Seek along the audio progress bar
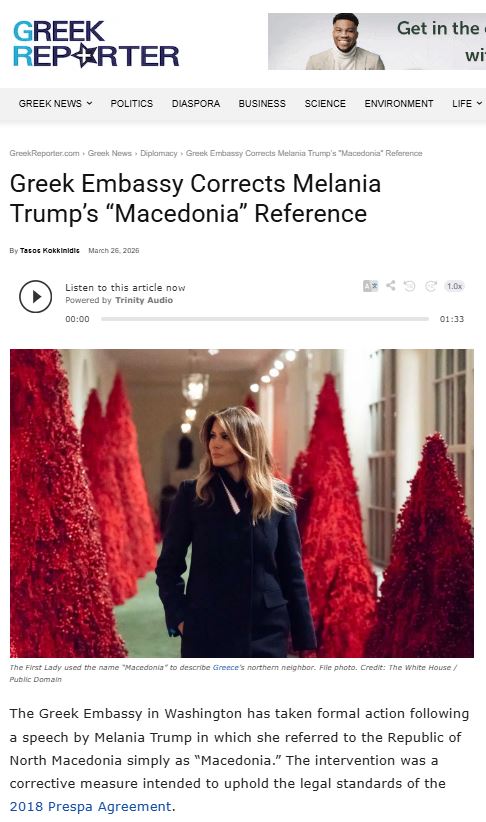This screenshot has width=486, height=822. [x=265, y=319]
